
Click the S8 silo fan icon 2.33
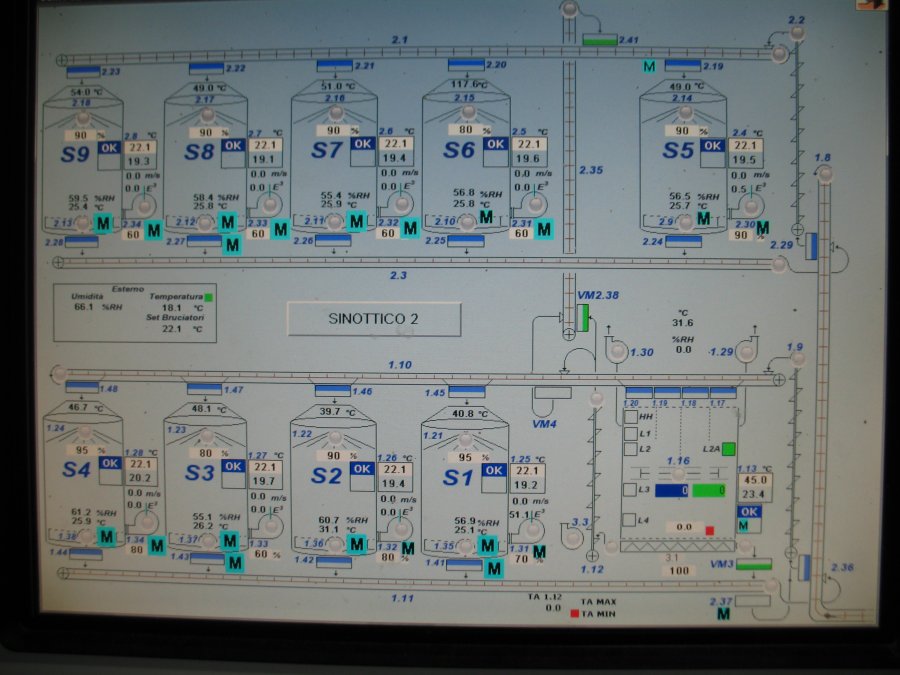click(x=270, y=203)
